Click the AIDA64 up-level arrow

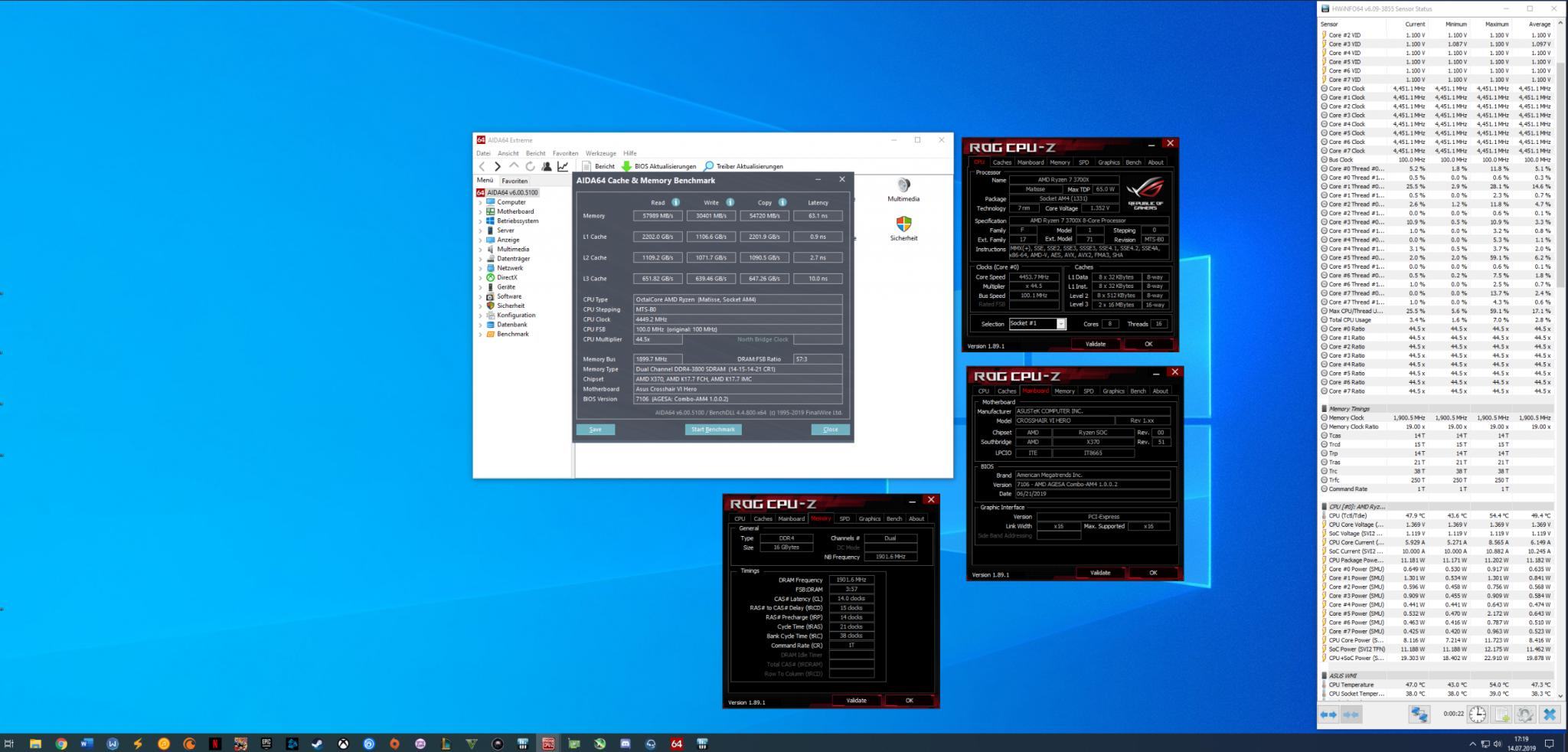tap(514, 166)
